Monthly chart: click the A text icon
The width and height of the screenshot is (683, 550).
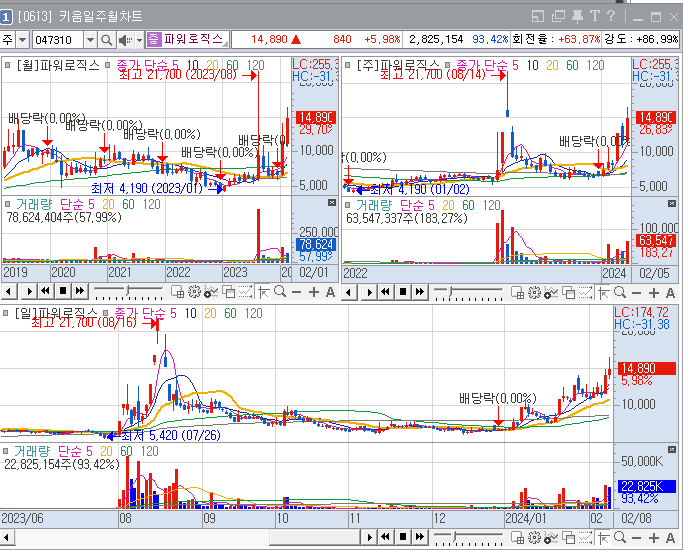pyautogui.click(x=331, y=292)
